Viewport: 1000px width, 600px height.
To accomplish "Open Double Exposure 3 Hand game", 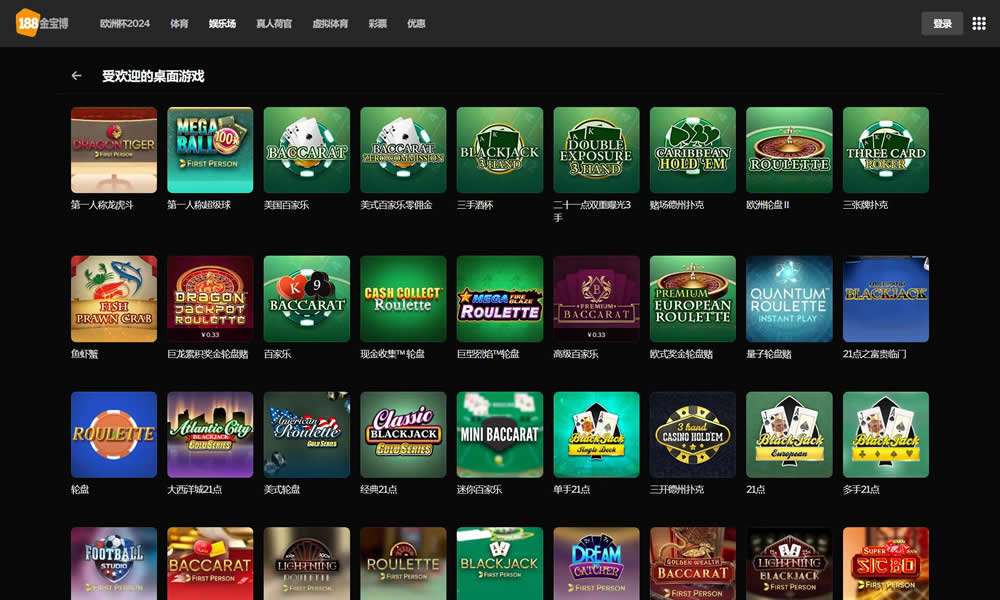I will 596,150.
